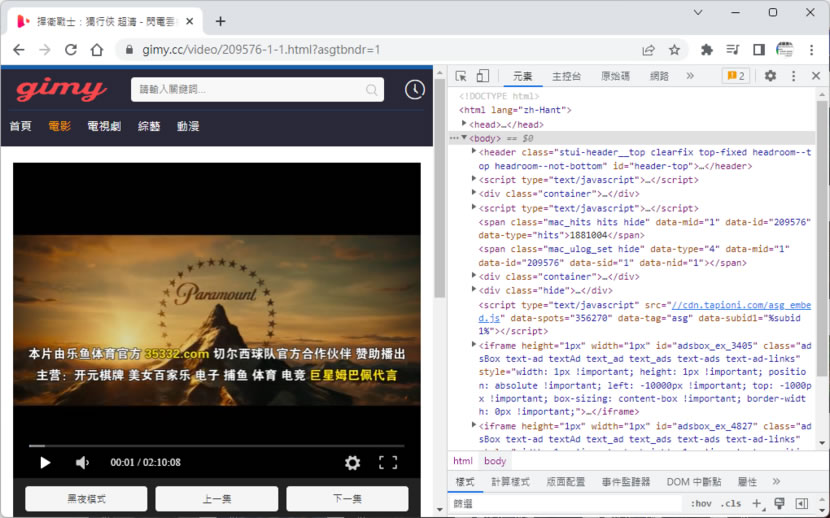This screenshot has height=518, width=830.
Task: Open 版面配置 pane tab
Action: [x=566, y=482]
